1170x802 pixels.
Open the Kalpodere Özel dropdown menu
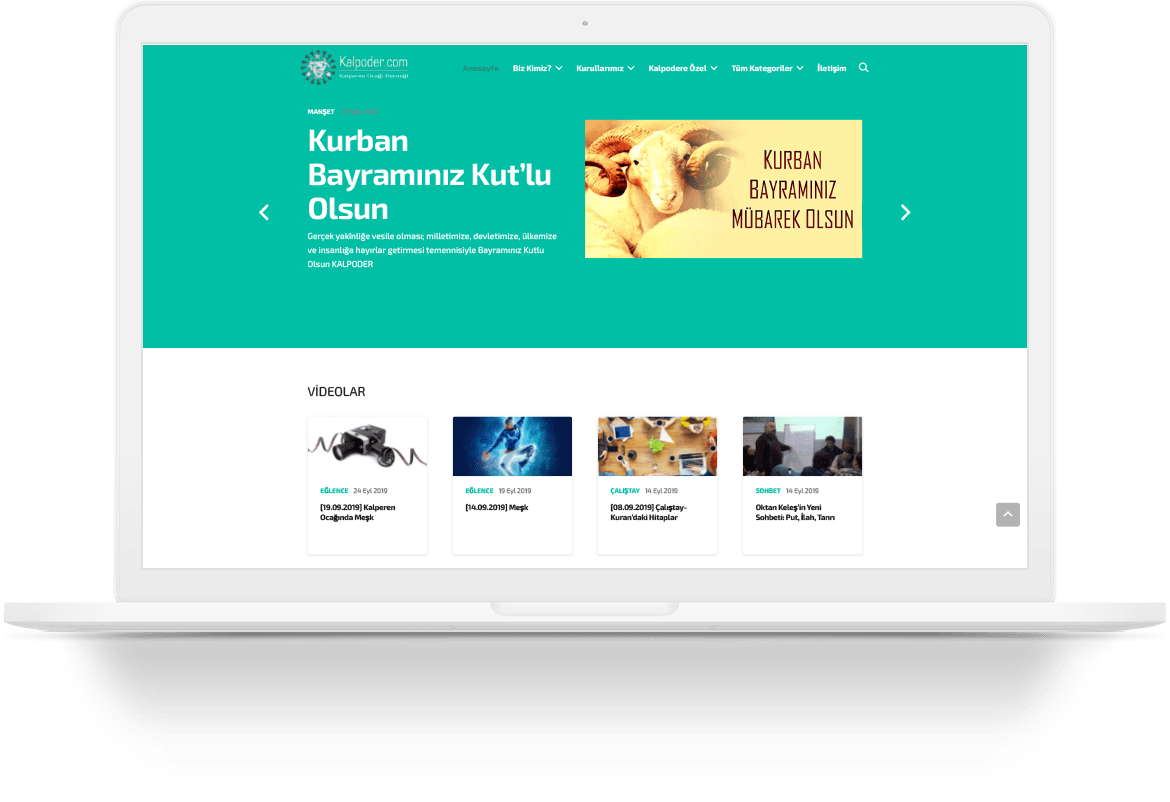click(682, 68)
